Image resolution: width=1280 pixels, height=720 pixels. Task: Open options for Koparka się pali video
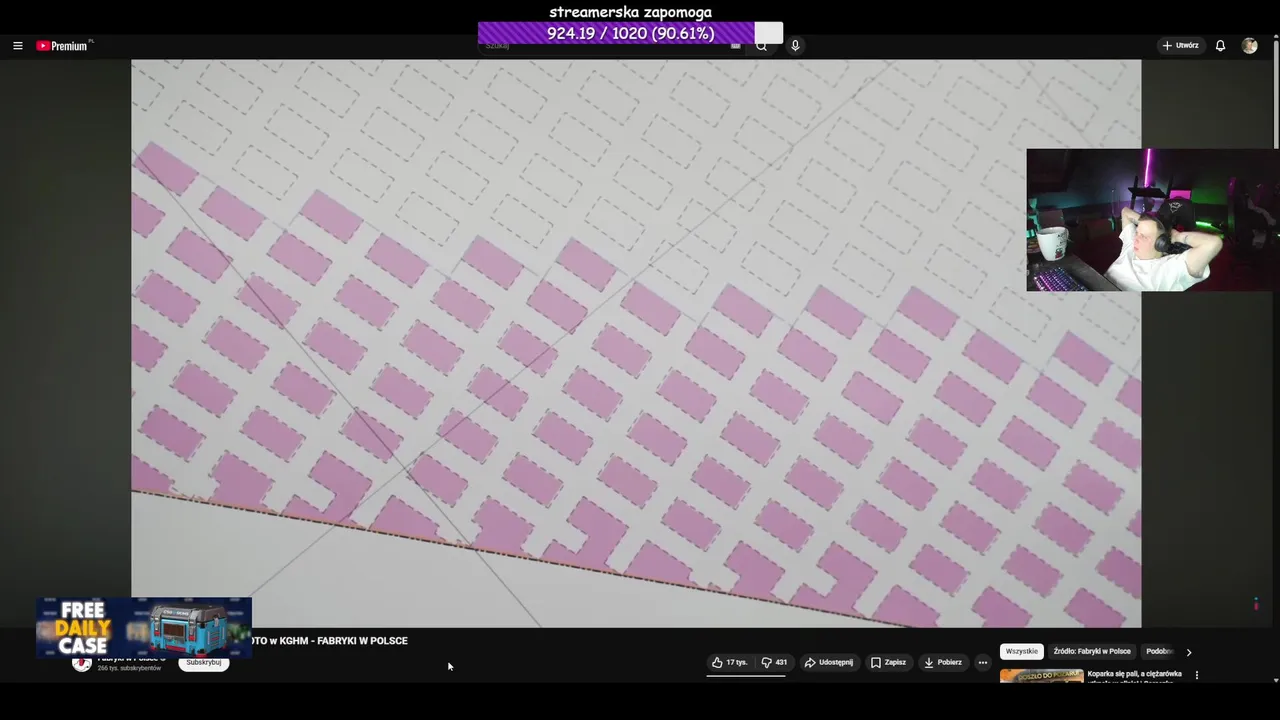pos(1196,675)
